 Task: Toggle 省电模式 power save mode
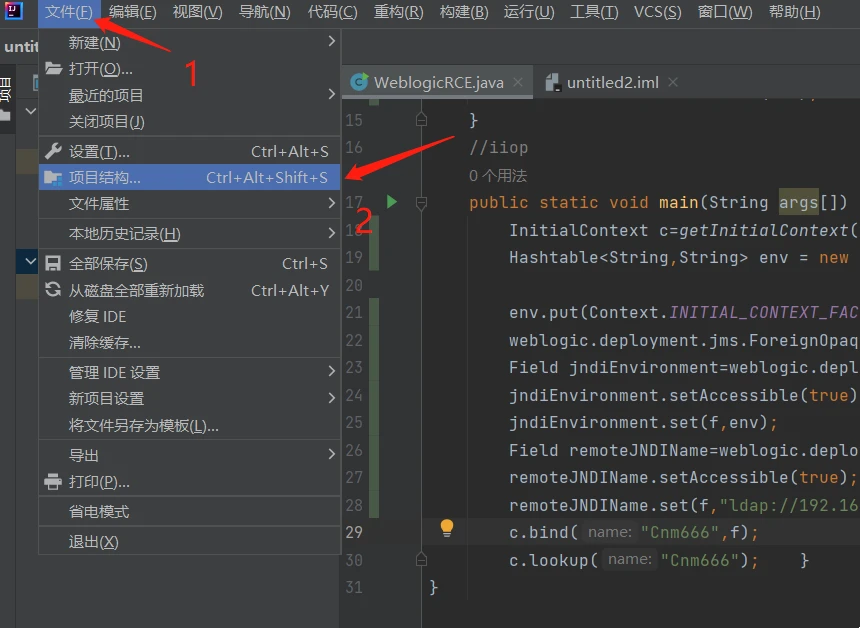click(x=190, y=512)
